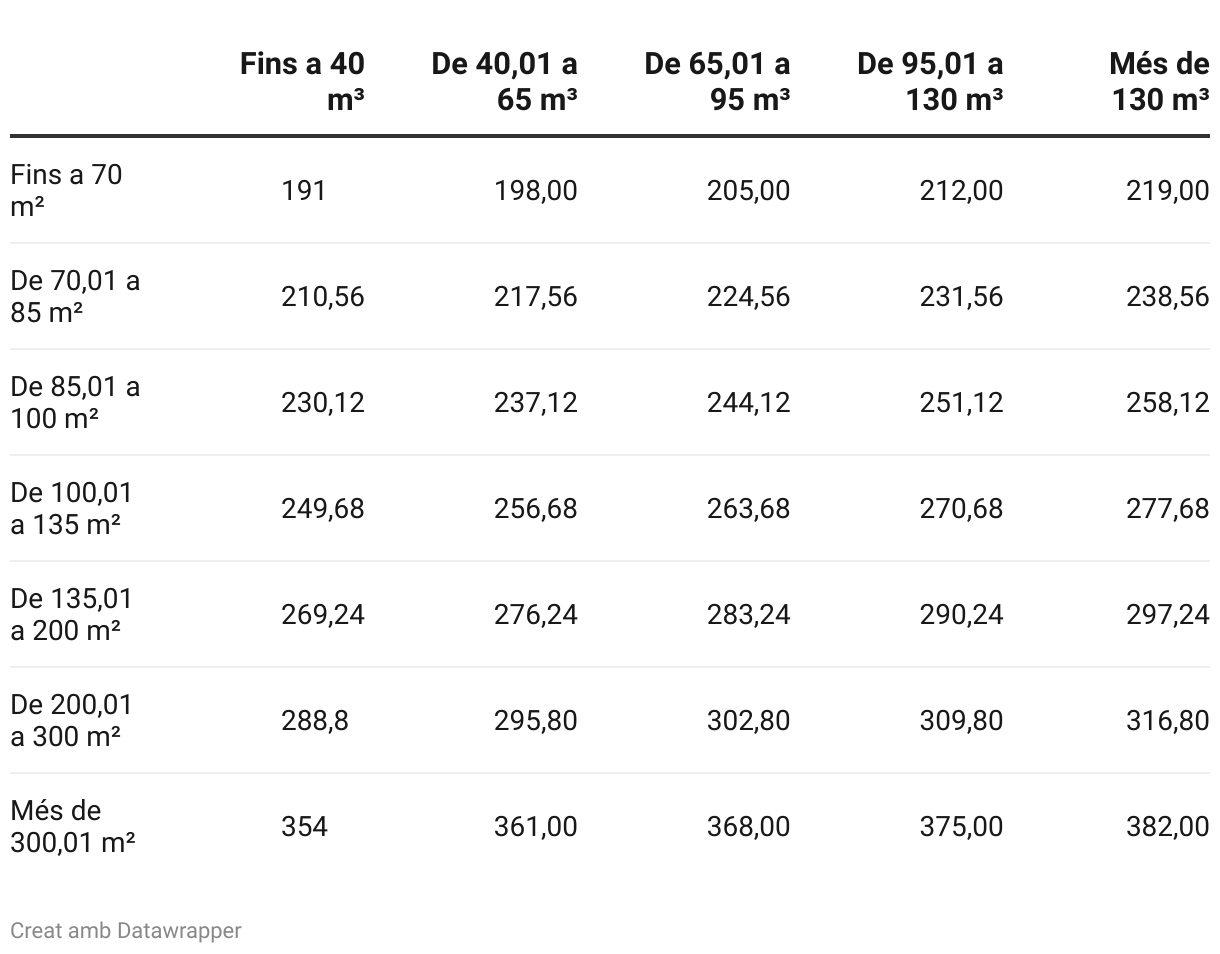Select the cell showing 382,00
The height and width of the screenshot is (954, 1220).
click(x=1167, y=826)
